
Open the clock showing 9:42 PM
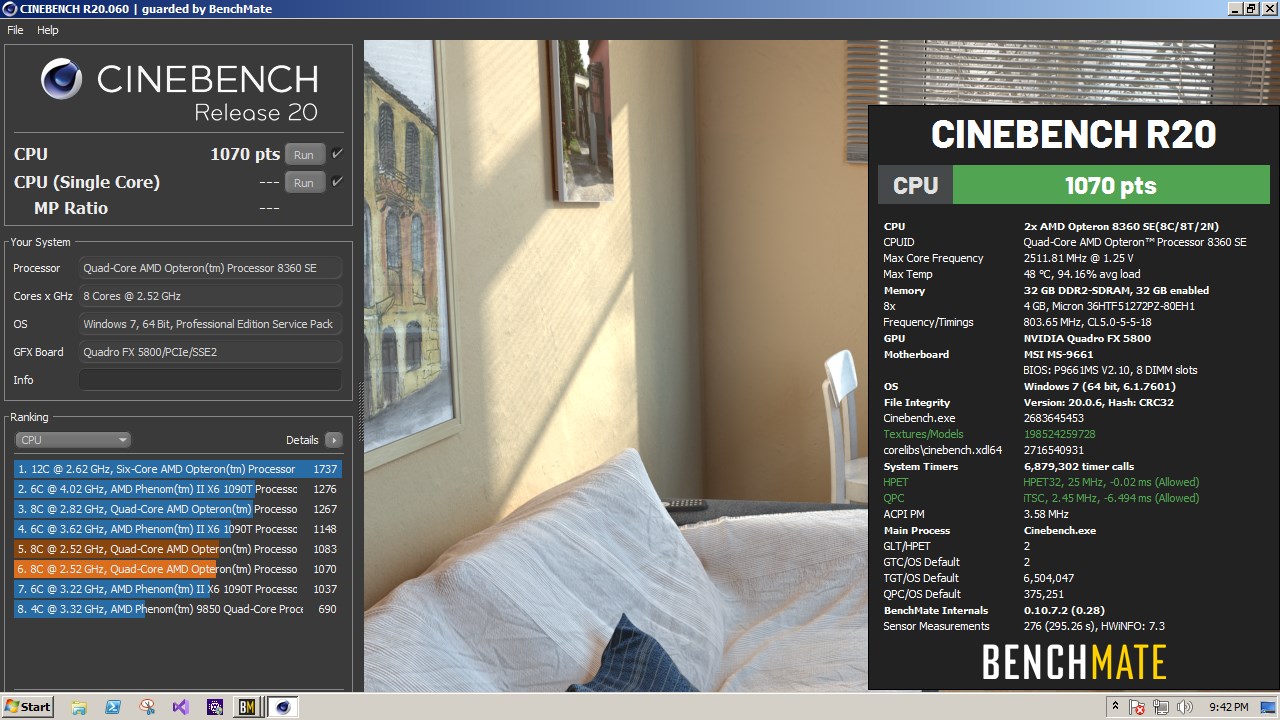1228,707
